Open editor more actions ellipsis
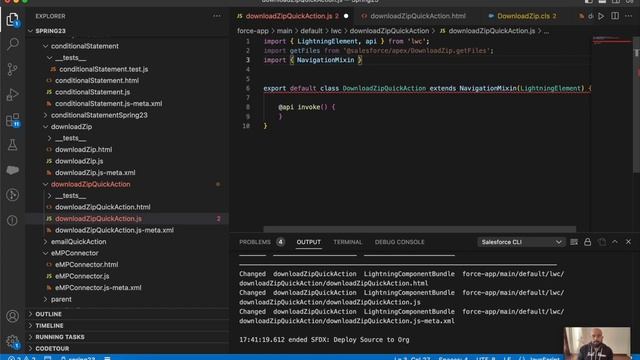The height and width of the screenshot is (360, 640). (629, 16)
